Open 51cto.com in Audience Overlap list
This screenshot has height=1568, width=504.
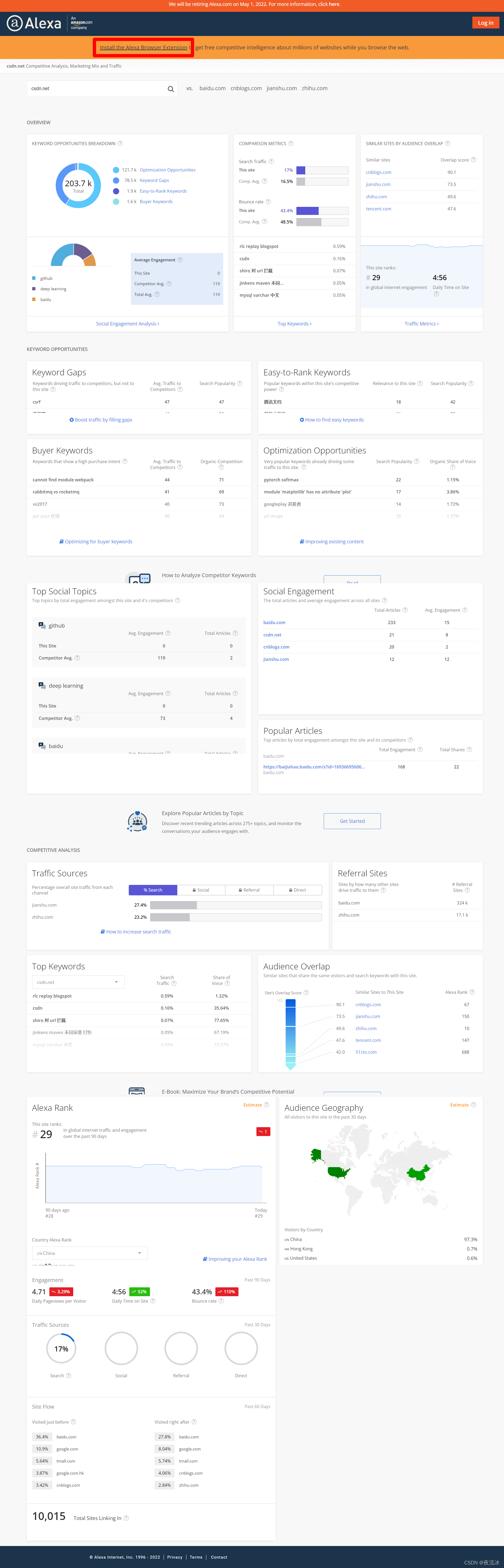click(366, 1052)
